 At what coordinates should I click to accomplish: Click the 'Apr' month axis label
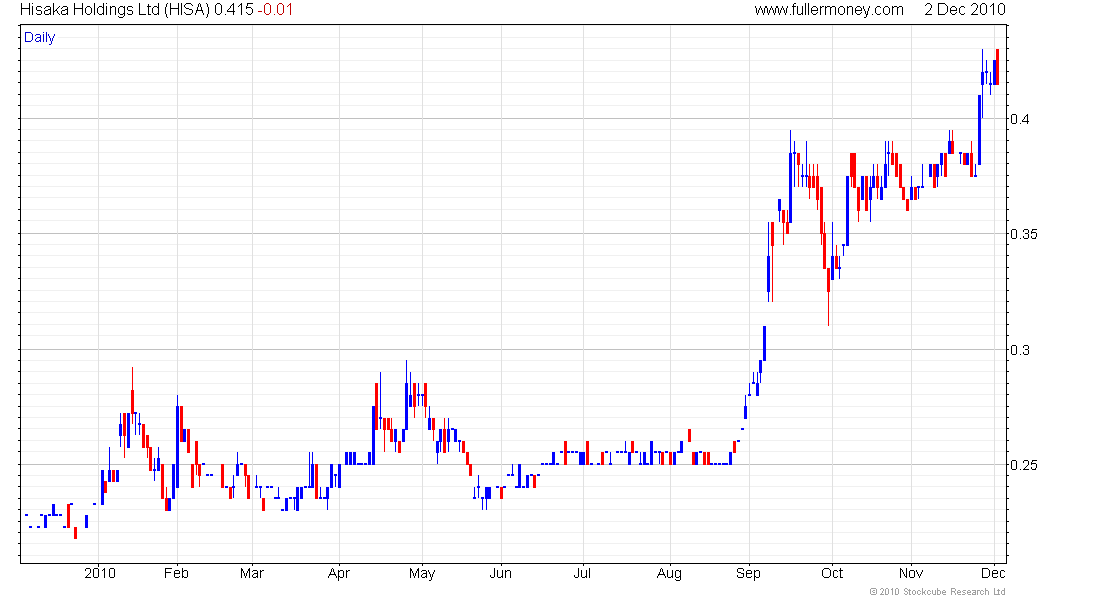[339, 573]
